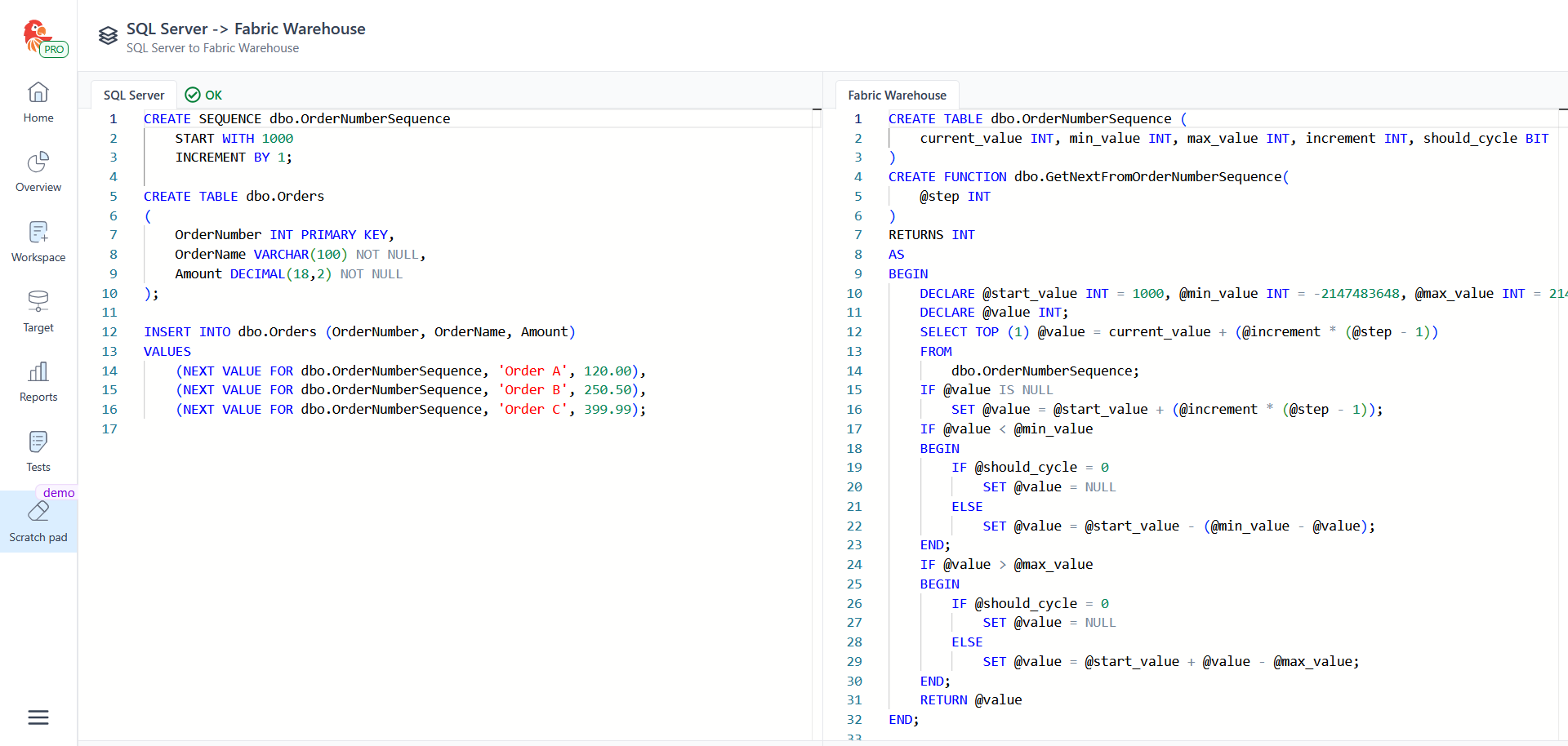Click line number 12 in SQL Server editor
This screenshot has width=1568, height=746.
(x=109, y=332)
